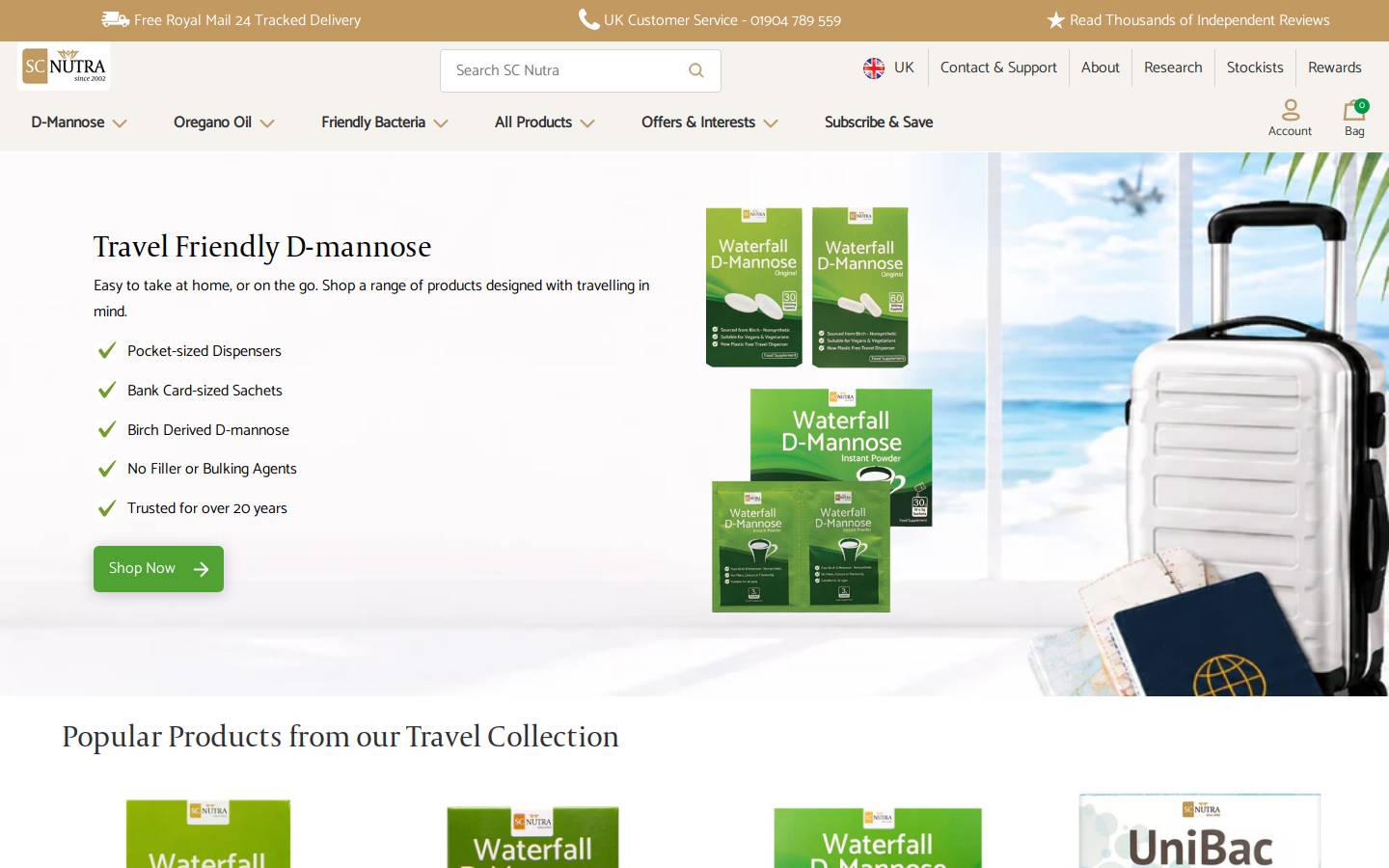Screen dimensions: 1389x868
Task: Click the SC Nutra logo
Action: pos(64,67)
